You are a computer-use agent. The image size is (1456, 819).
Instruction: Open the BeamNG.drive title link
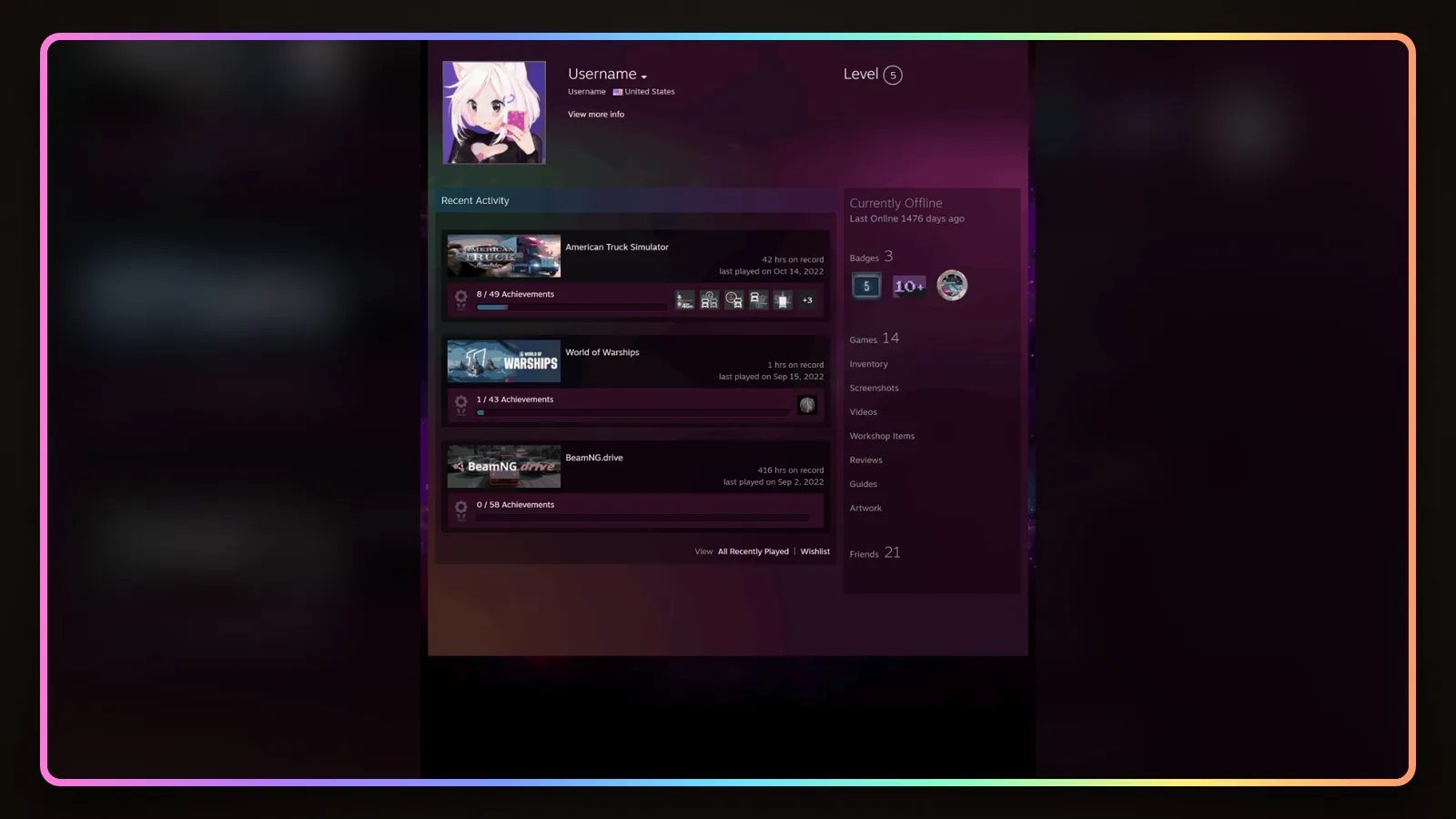tap(594, 458)
